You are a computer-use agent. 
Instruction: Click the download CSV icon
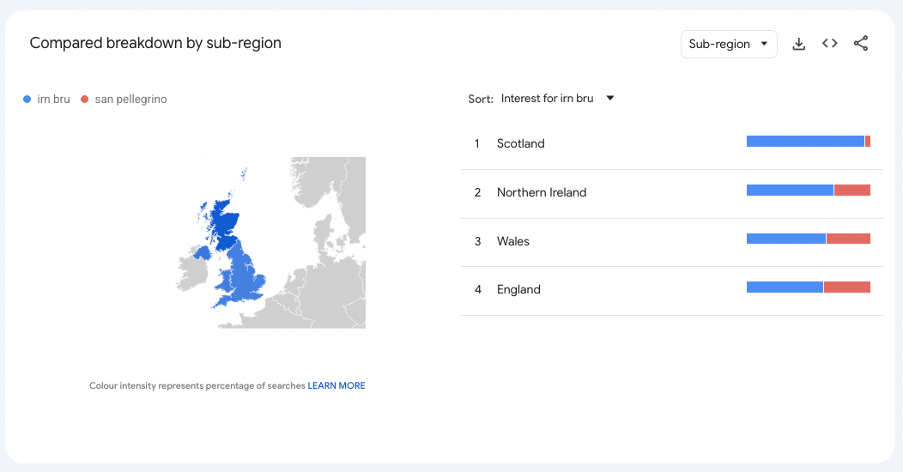[x=798, y=44]
